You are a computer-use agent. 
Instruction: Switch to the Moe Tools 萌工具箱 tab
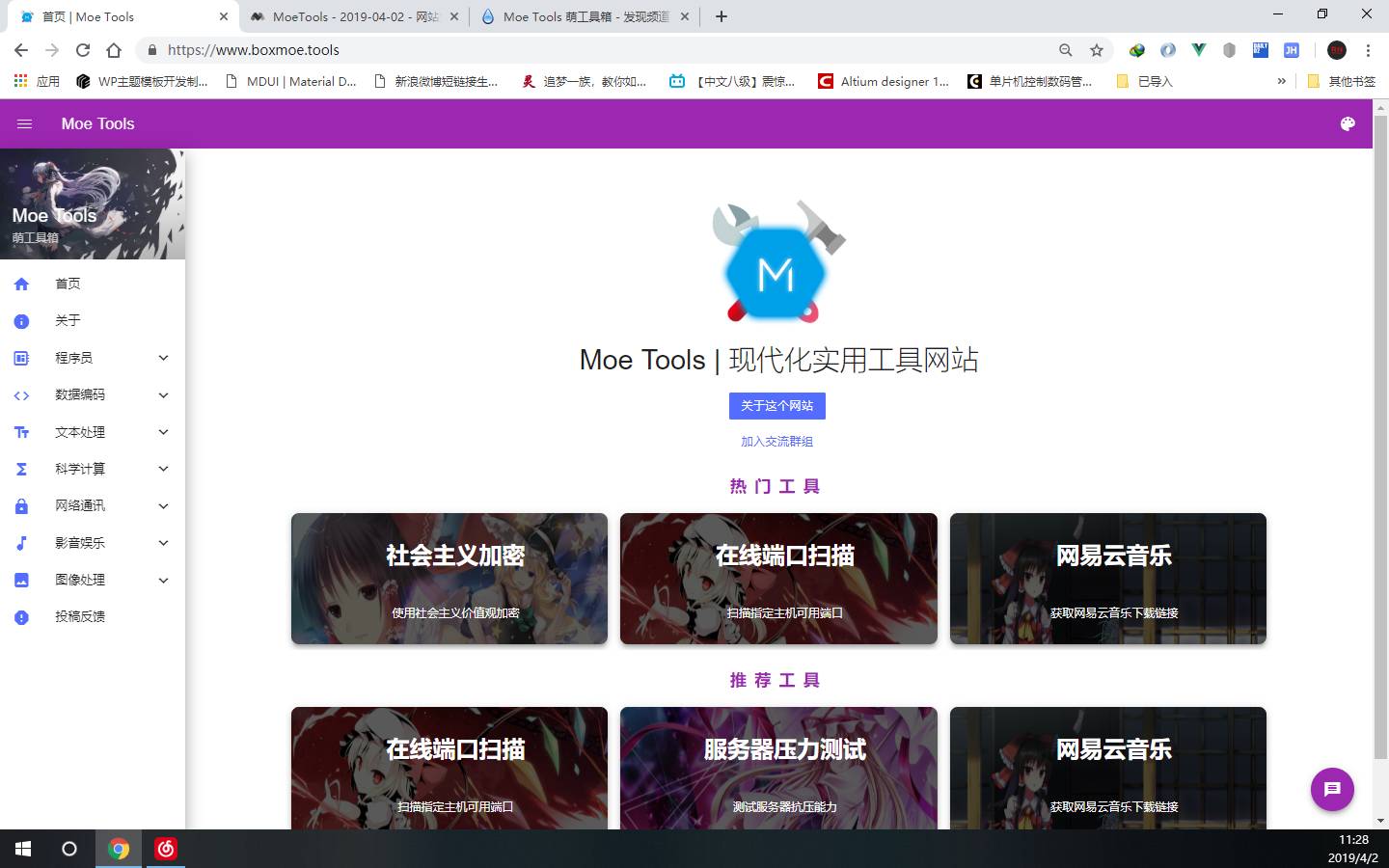coord(586,16)
